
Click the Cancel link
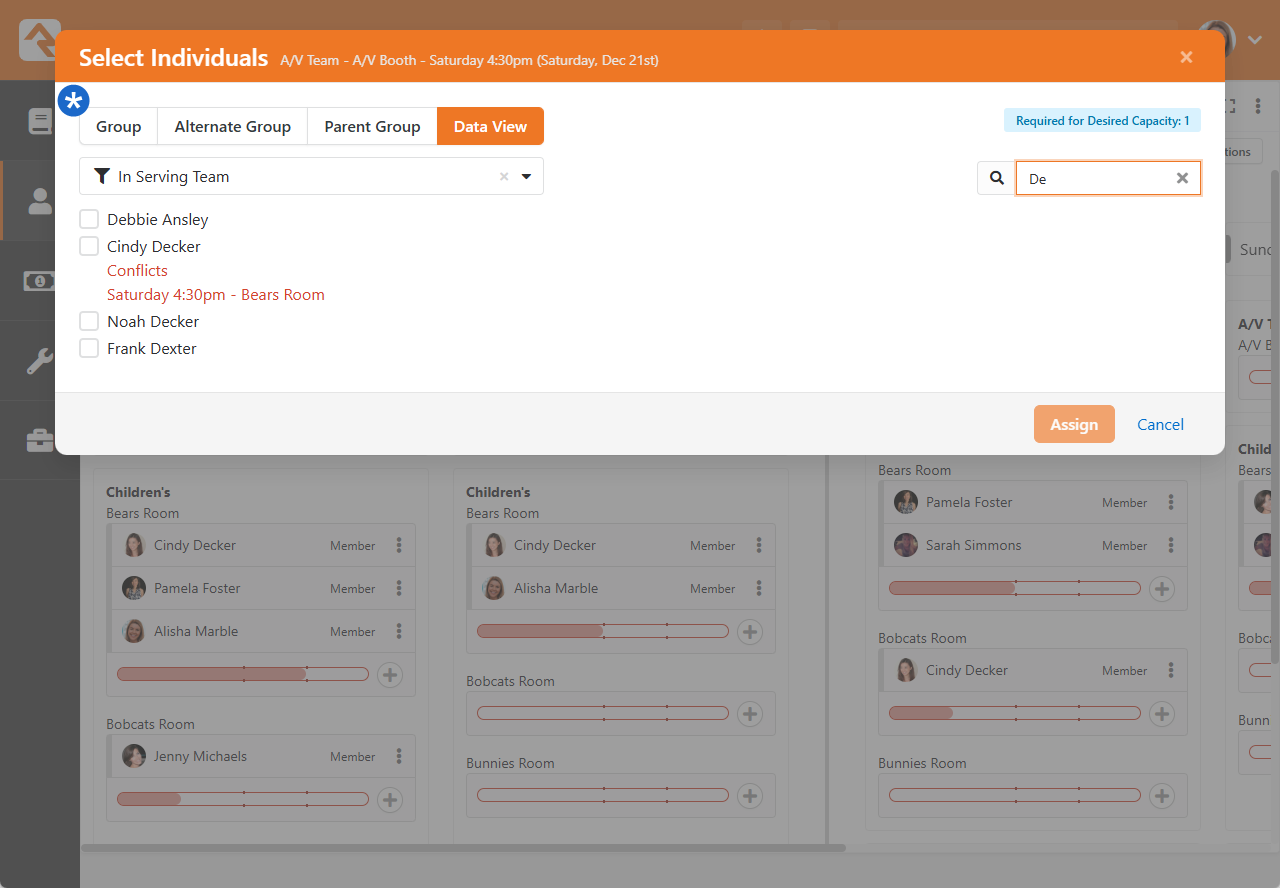tap(1160, 424)
